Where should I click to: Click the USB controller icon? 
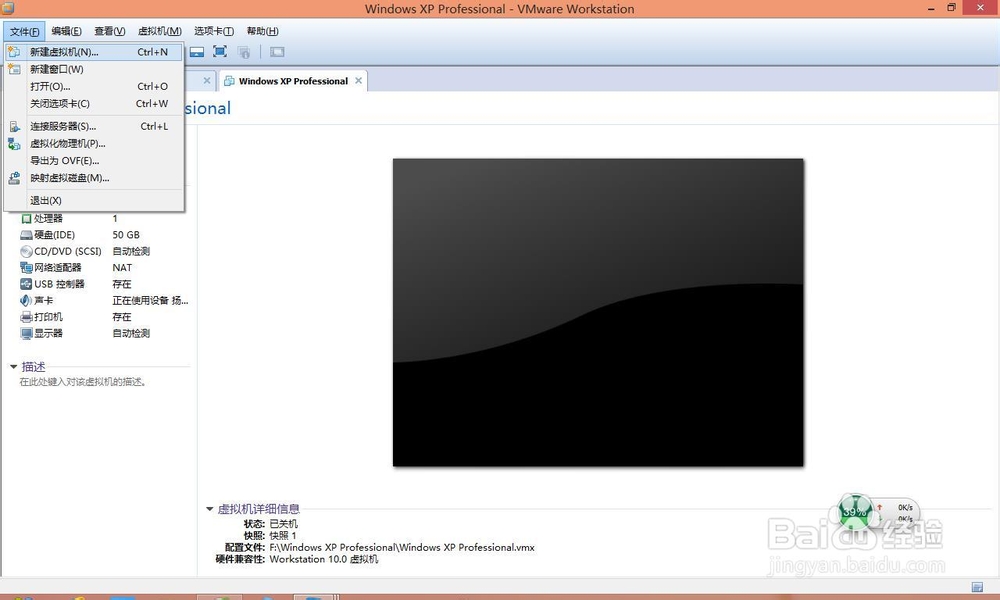[26, 284]
